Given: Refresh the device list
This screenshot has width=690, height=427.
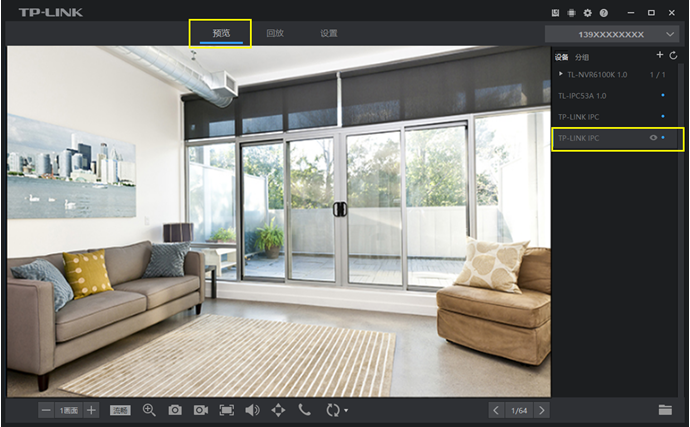Looking at the screenshot, I should coord(674,56).
